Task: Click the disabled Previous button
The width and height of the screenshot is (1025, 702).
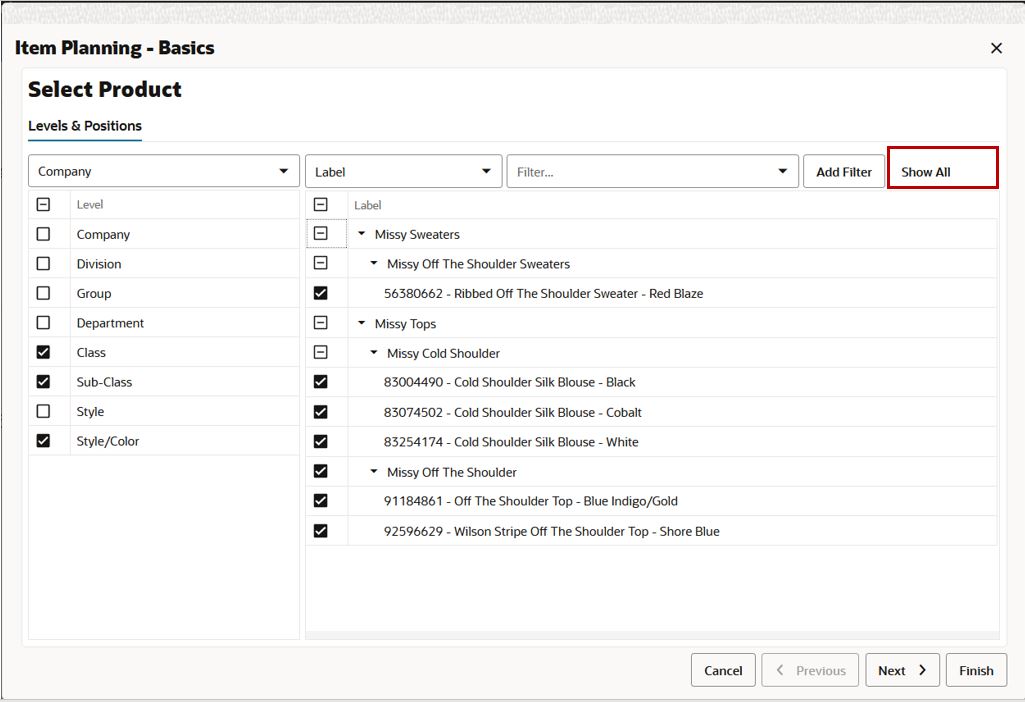Action: (810, 670)
